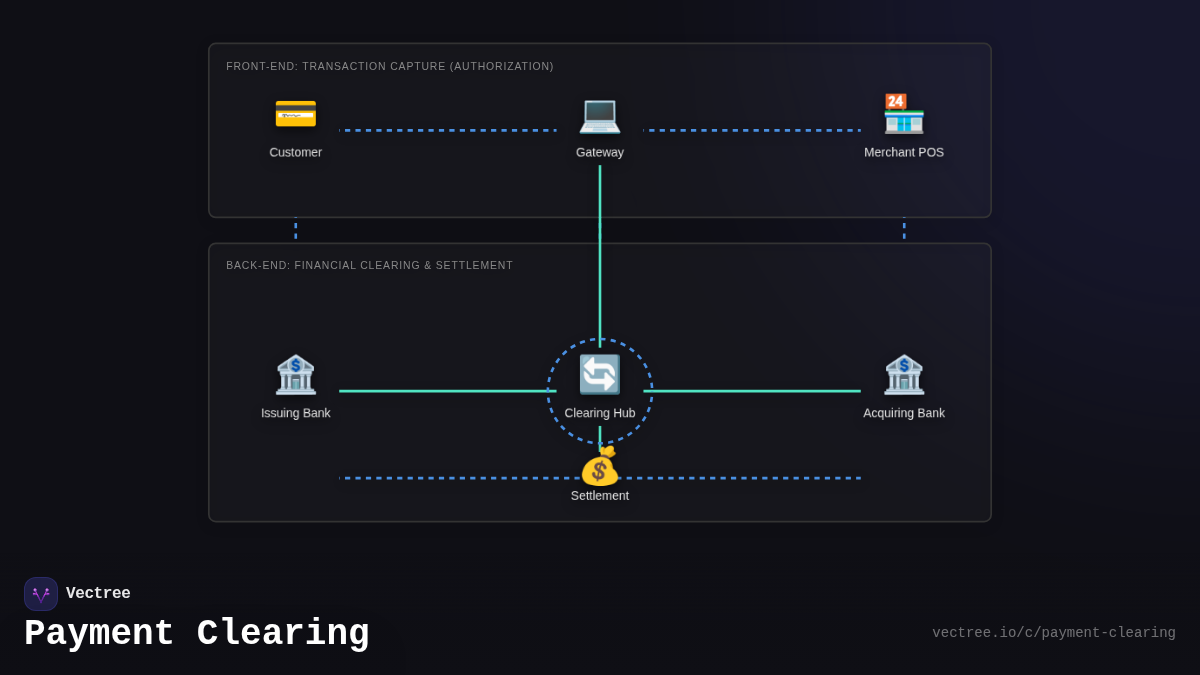
Task: Select the Clearing Hub arrows icon
Action: tap(600, 374)
